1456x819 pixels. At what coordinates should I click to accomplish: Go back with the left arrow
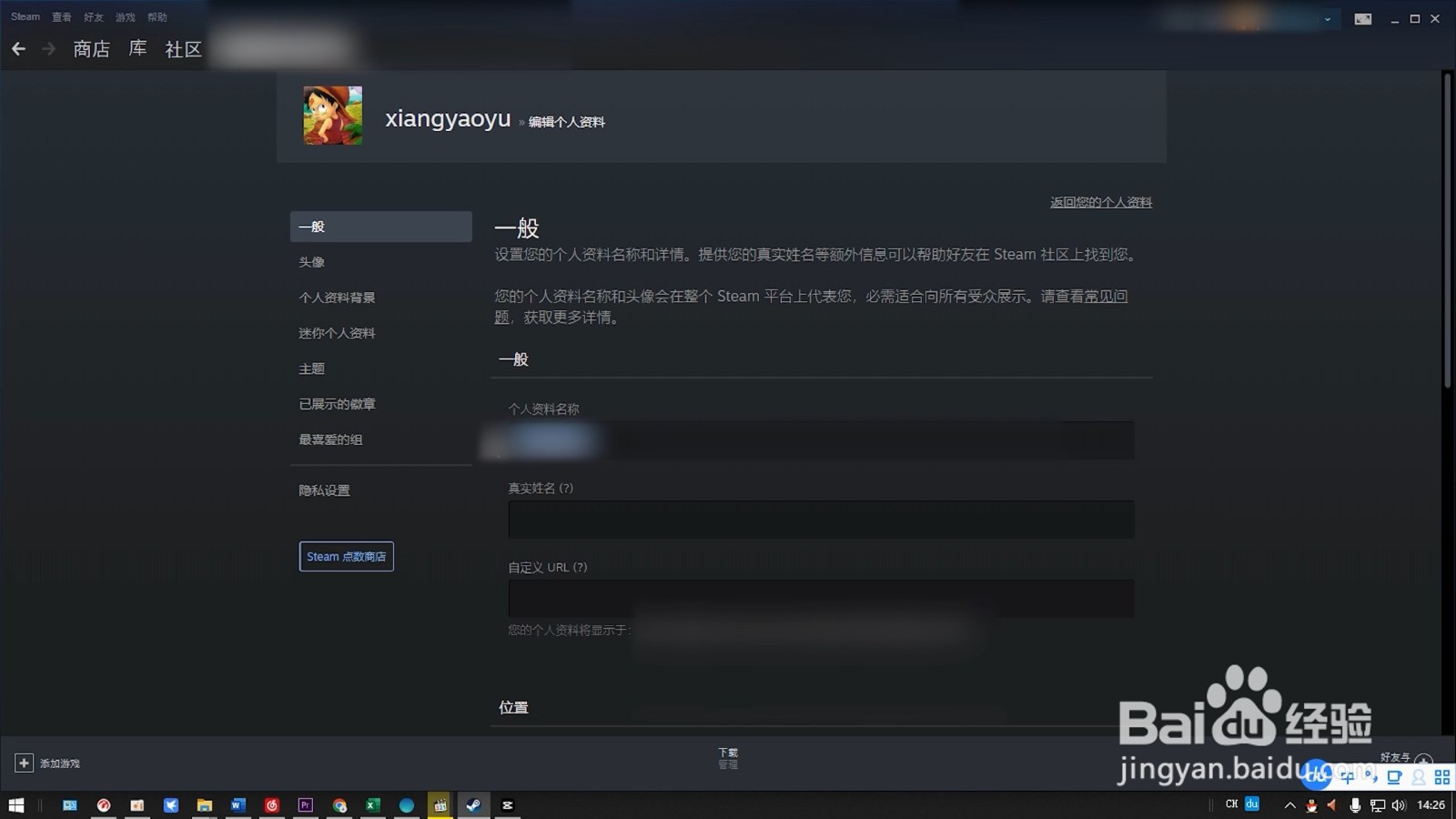click(18, 49)
